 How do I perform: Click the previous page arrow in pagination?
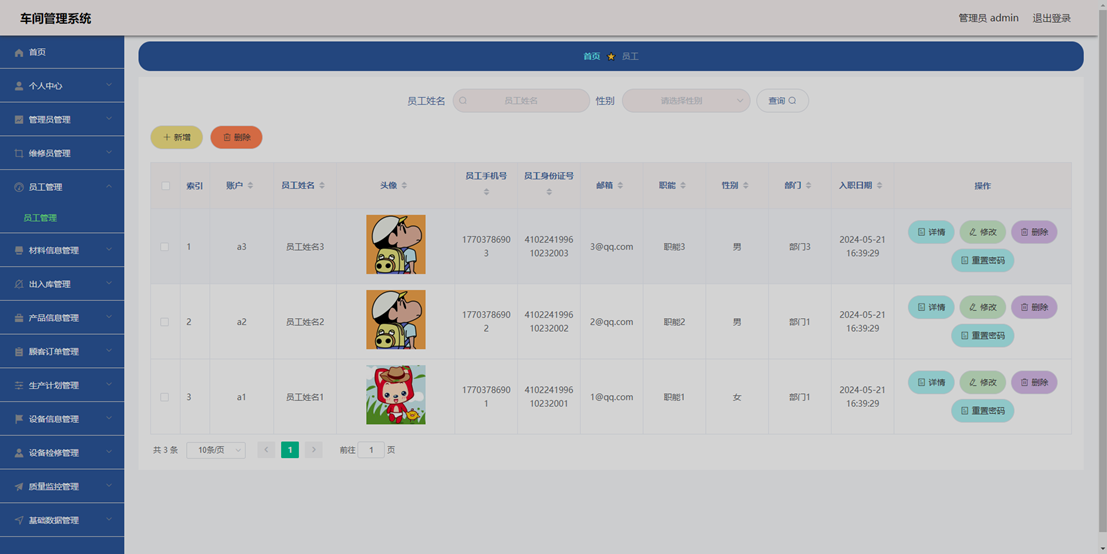(266, 450)
